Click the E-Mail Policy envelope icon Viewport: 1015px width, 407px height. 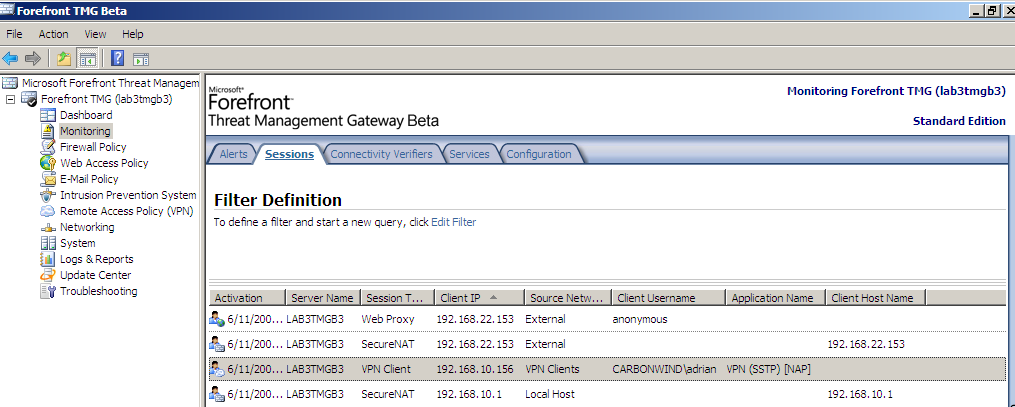[x=49, y=179]
